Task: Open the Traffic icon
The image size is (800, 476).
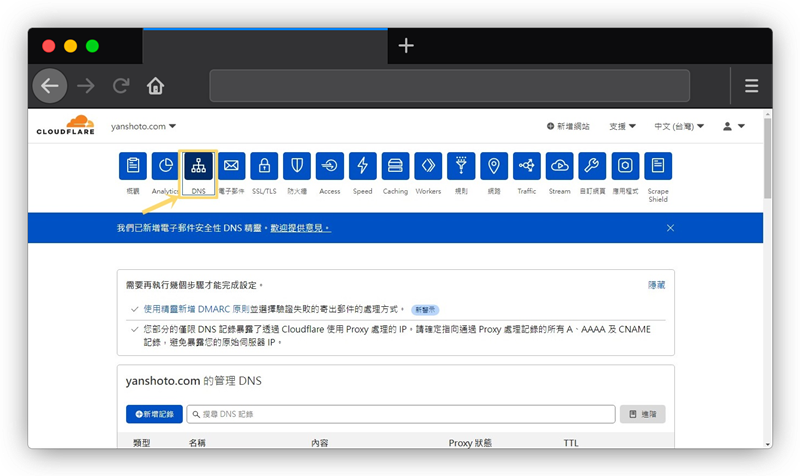Action: pos(527,166)
